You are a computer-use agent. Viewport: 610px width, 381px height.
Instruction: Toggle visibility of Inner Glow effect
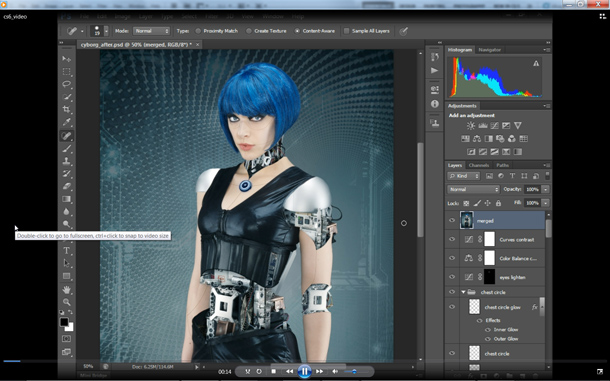click(x=487, y=330)
